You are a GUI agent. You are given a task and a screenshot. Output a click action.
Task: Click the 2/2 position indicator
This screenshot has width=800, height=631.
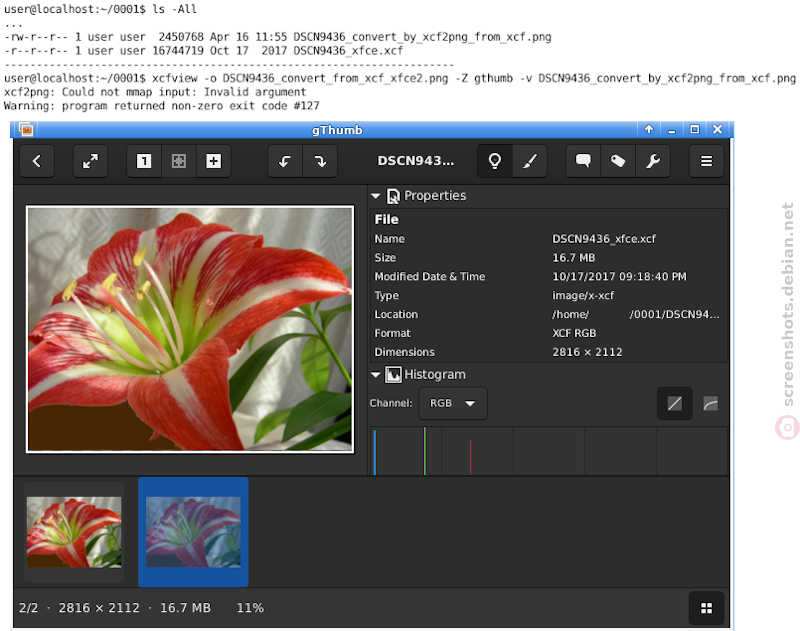[x=29, y=608]
